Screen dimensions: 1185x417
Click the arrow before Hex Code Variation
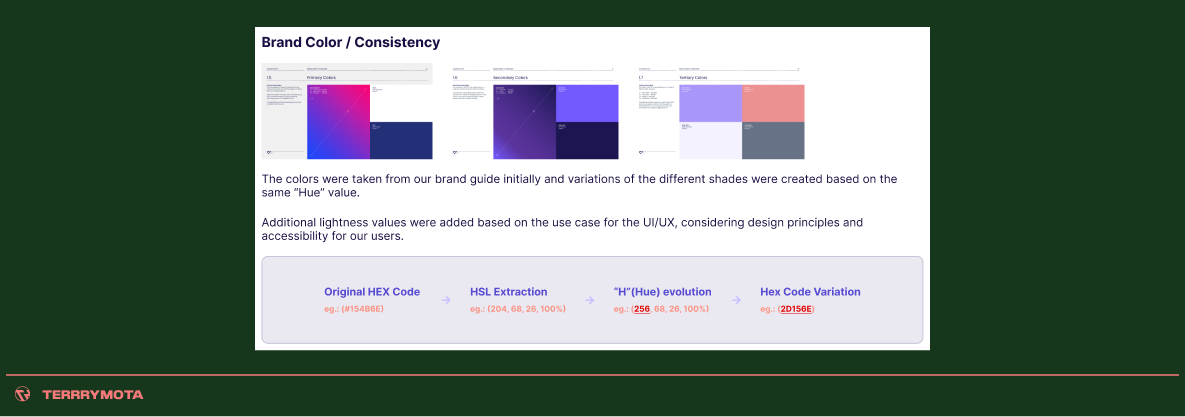(736, 300)
